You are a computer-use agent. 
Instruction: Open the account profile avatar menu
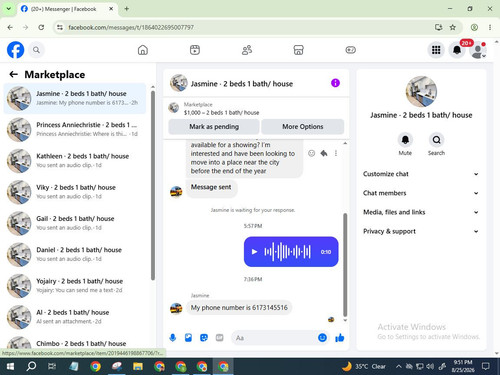pos(478,50)
